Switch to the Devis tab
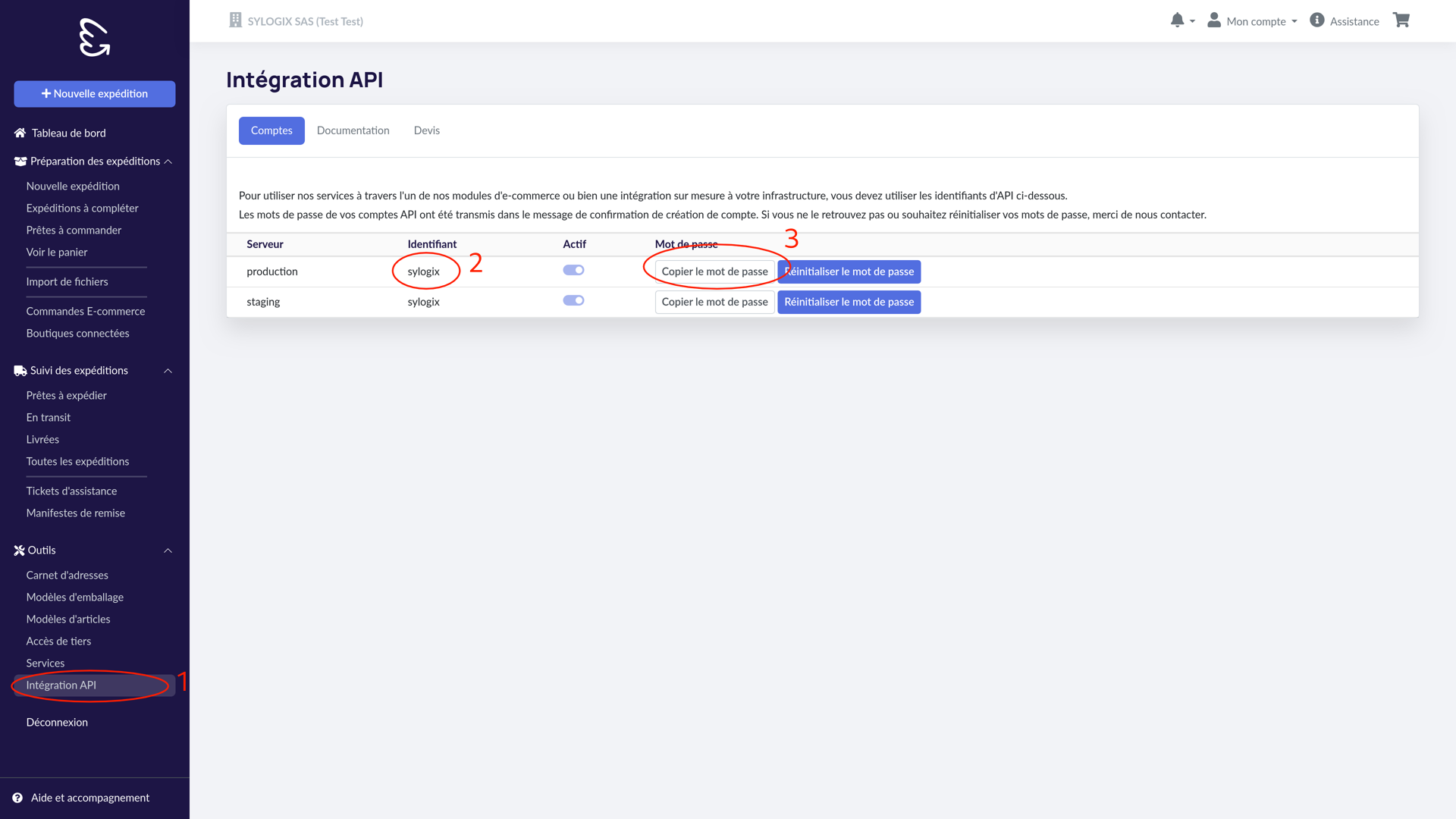1456x819 pixels. point(426,130)
